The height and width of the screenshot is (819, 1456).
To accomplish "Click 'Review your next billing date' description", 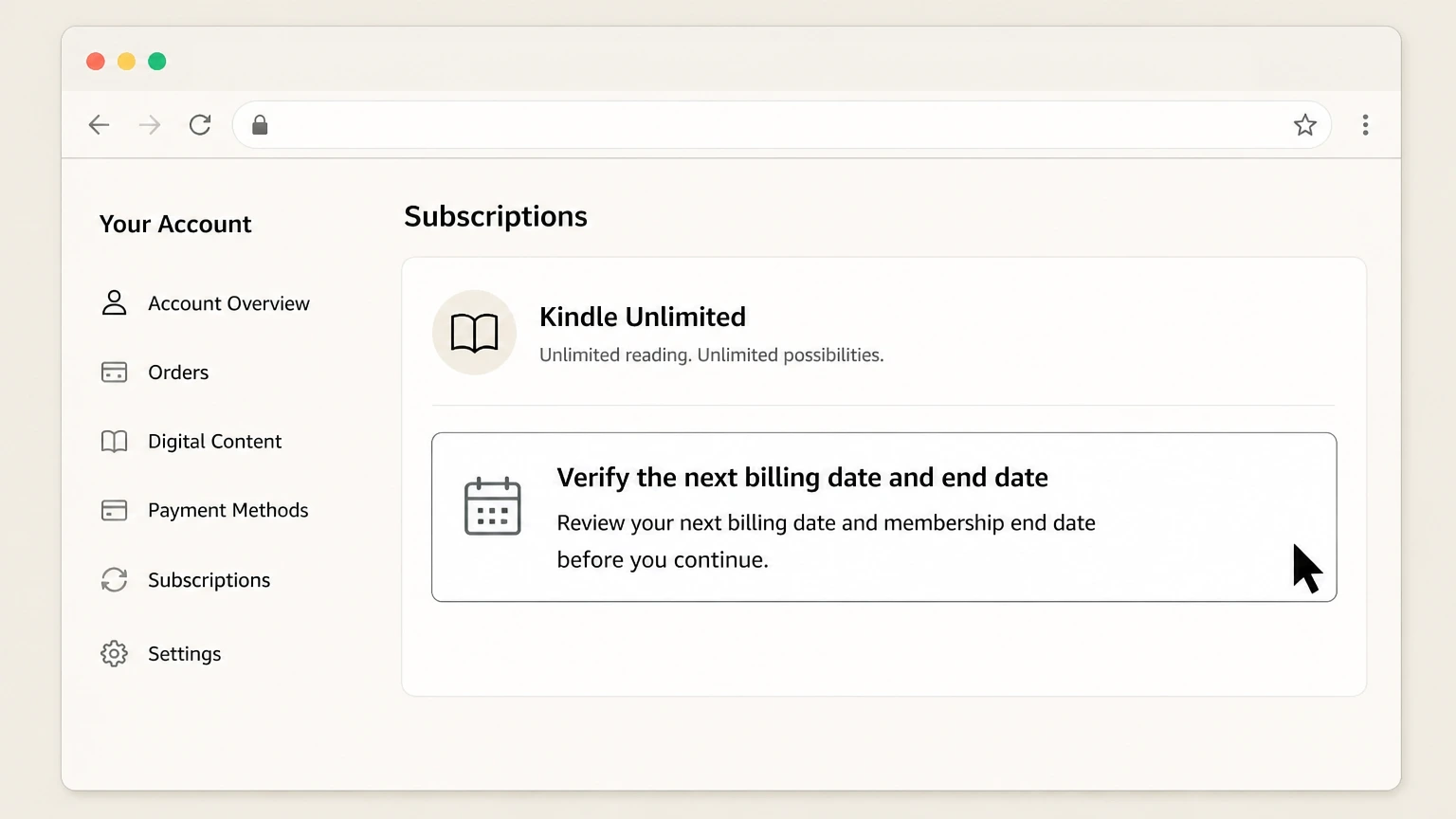I will coord(826,541).
